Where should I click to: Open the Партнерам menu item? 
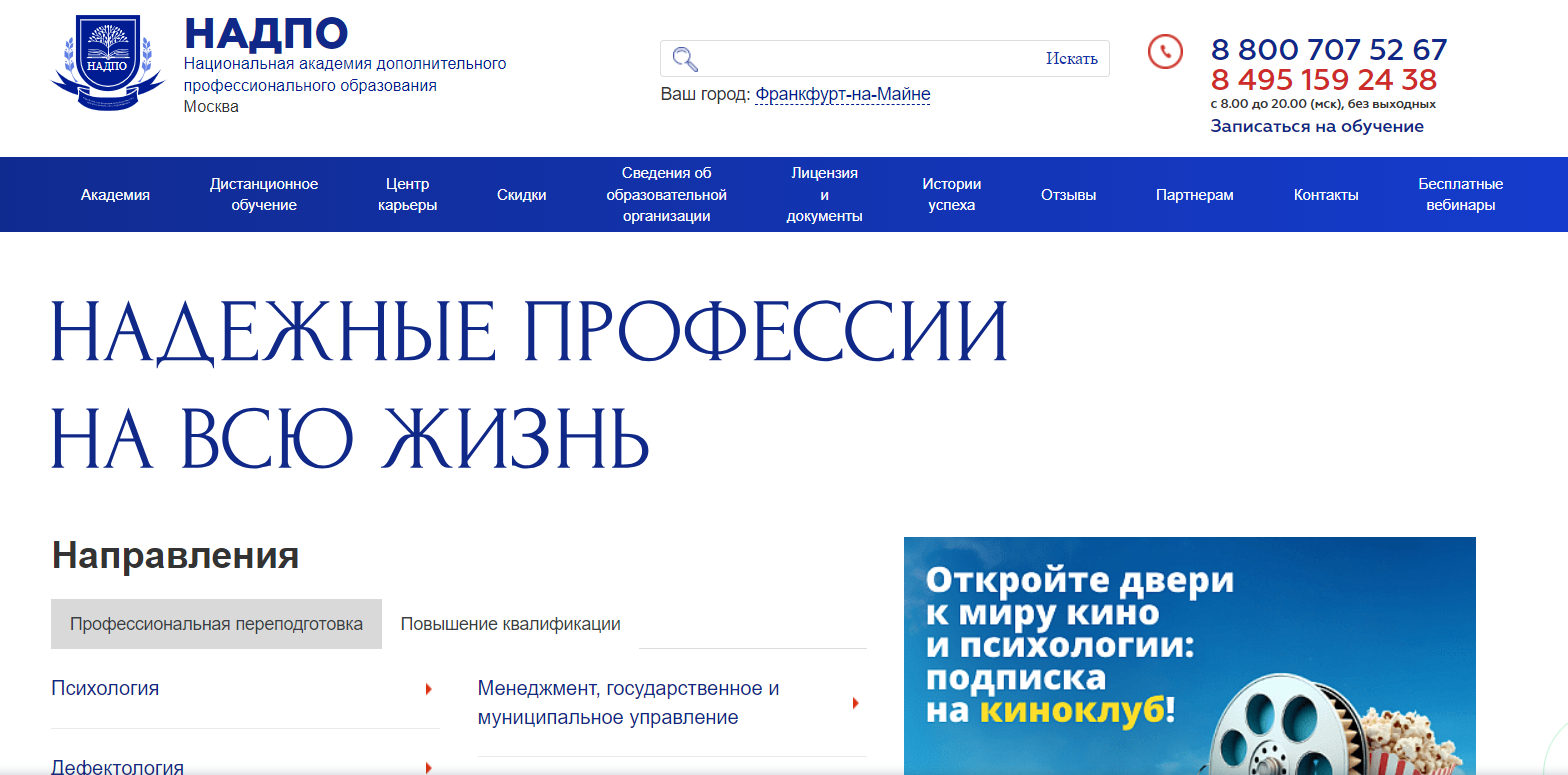tap(1194, 195)
